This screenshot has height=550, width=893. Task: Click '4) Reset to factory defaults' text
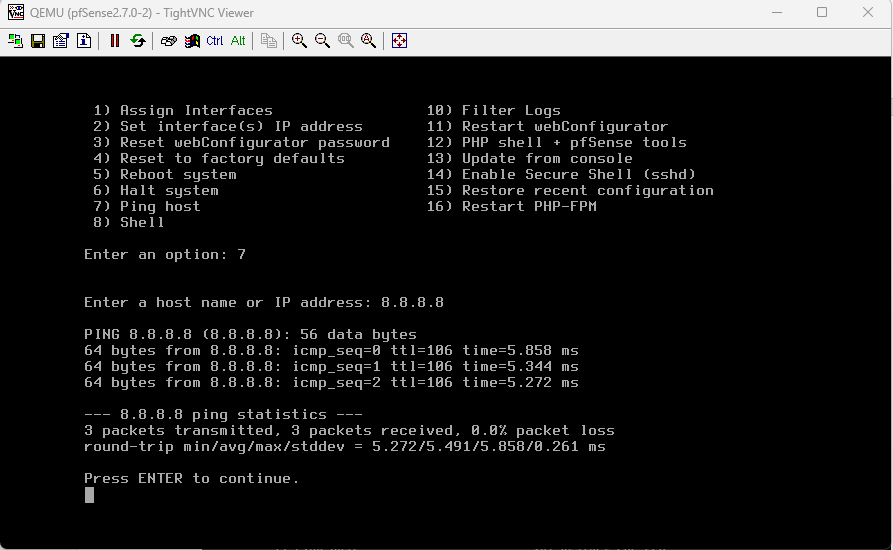coord(219,158)
